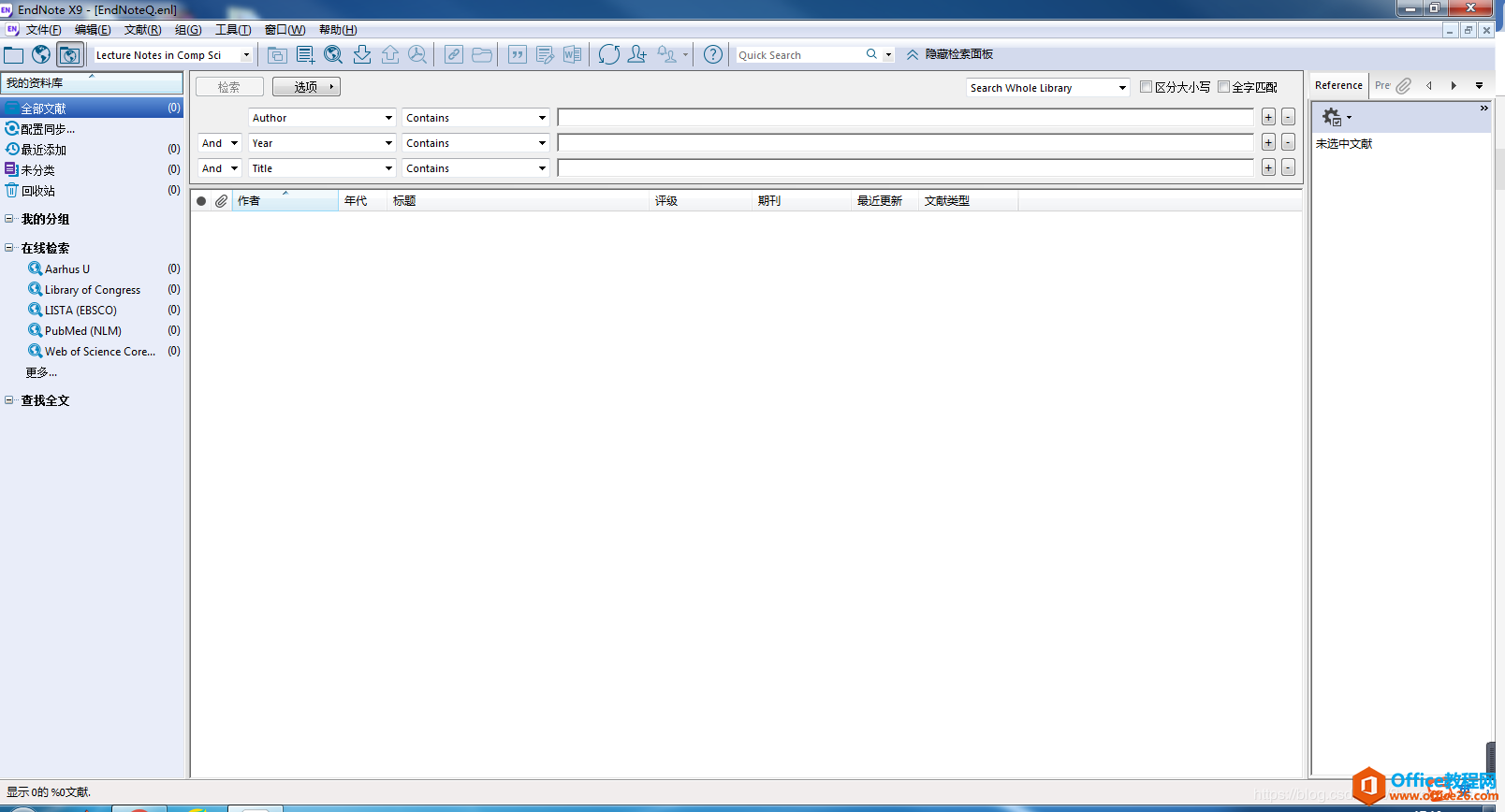
Task: Select Integrated Library and Online Search Mode
Action: [70, 55]
